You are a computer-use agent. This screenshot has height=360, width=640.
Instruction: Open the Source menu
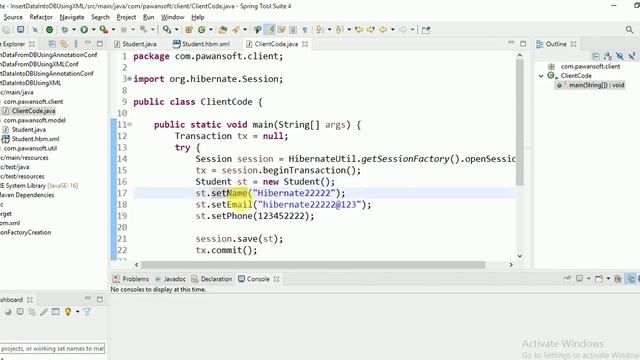point(13,17)
